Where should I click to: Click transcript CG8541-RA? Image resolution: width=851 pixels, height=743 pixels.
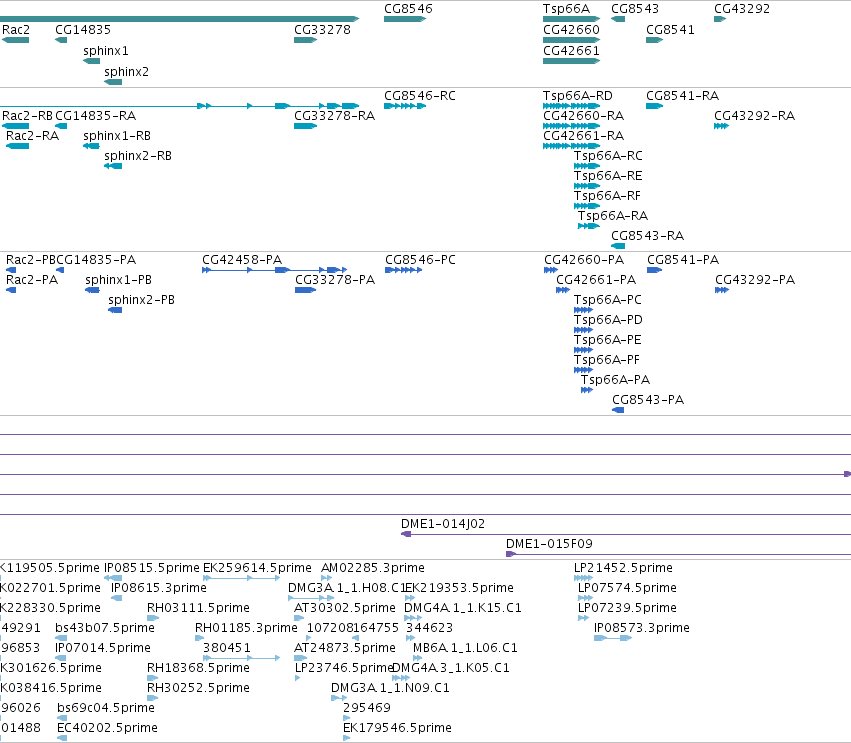coord(683,96)
